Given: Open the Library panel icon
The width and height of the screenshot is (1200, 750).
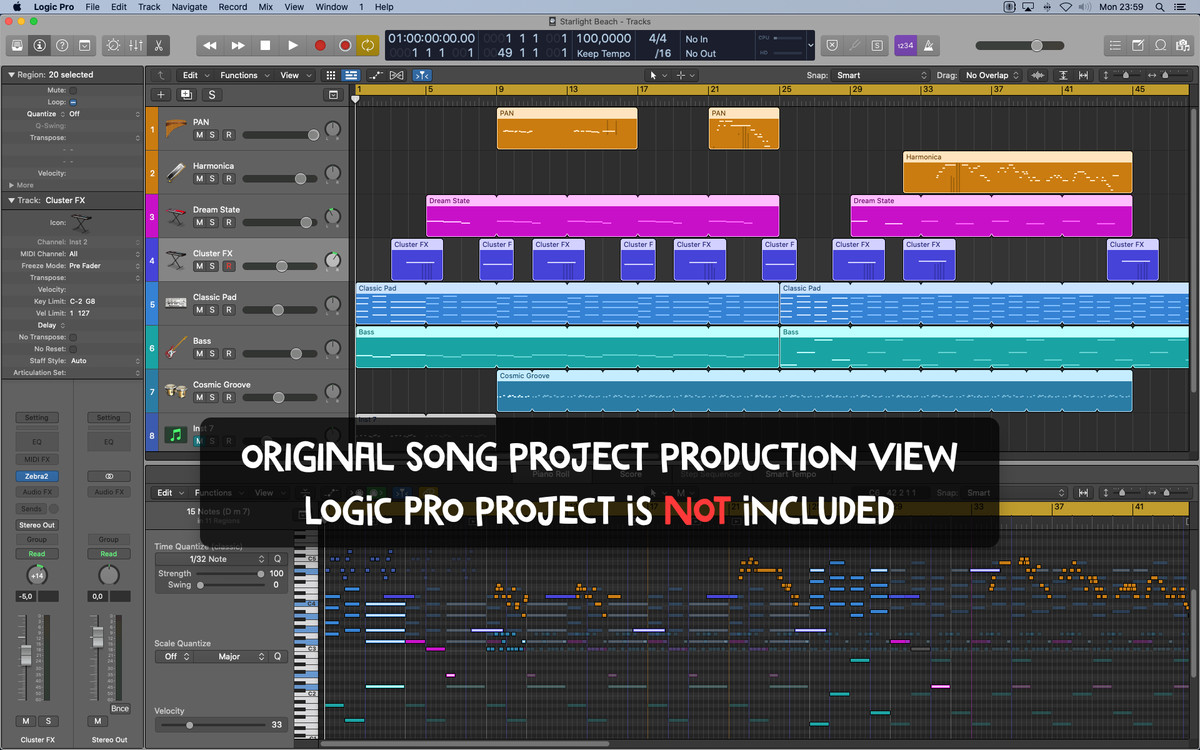Looking at the screenshot, I should (17, 45).
